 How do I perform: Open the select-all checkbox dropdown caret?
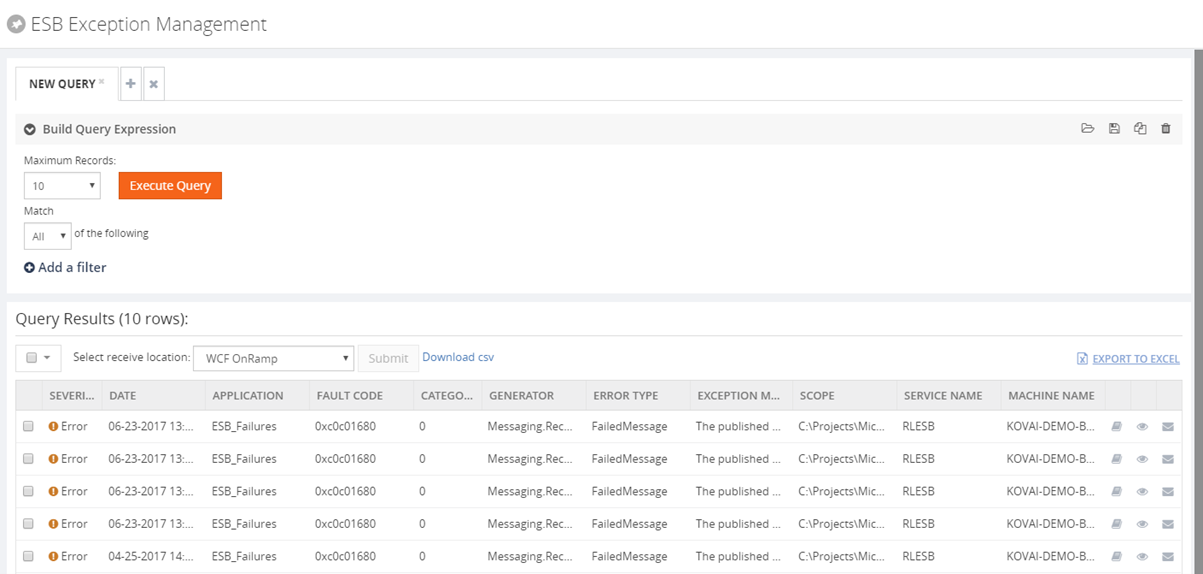[47, 358]
